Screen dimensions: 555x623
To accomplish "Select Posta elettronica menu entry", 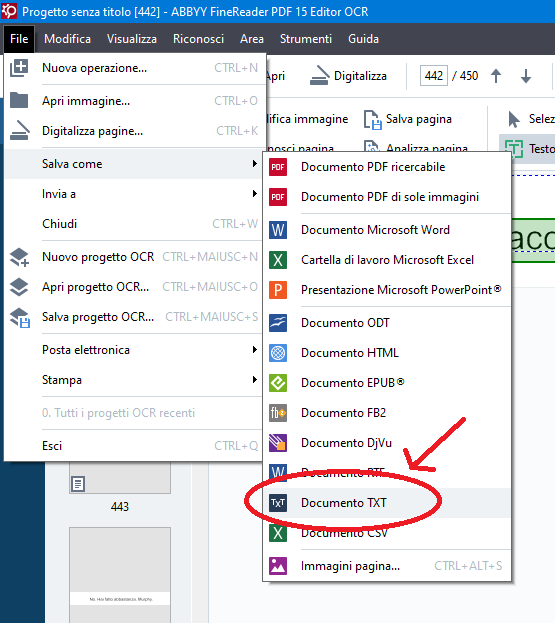I will [133, 350].
